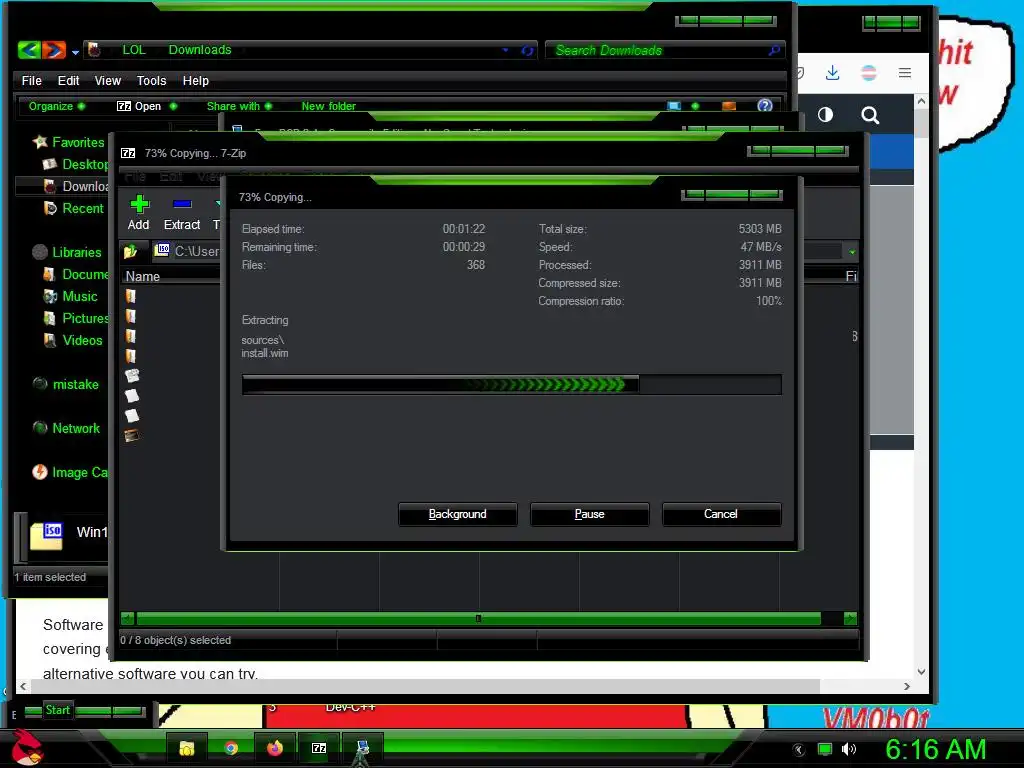Click the Extract minus icon in 7-Zip

182,204
